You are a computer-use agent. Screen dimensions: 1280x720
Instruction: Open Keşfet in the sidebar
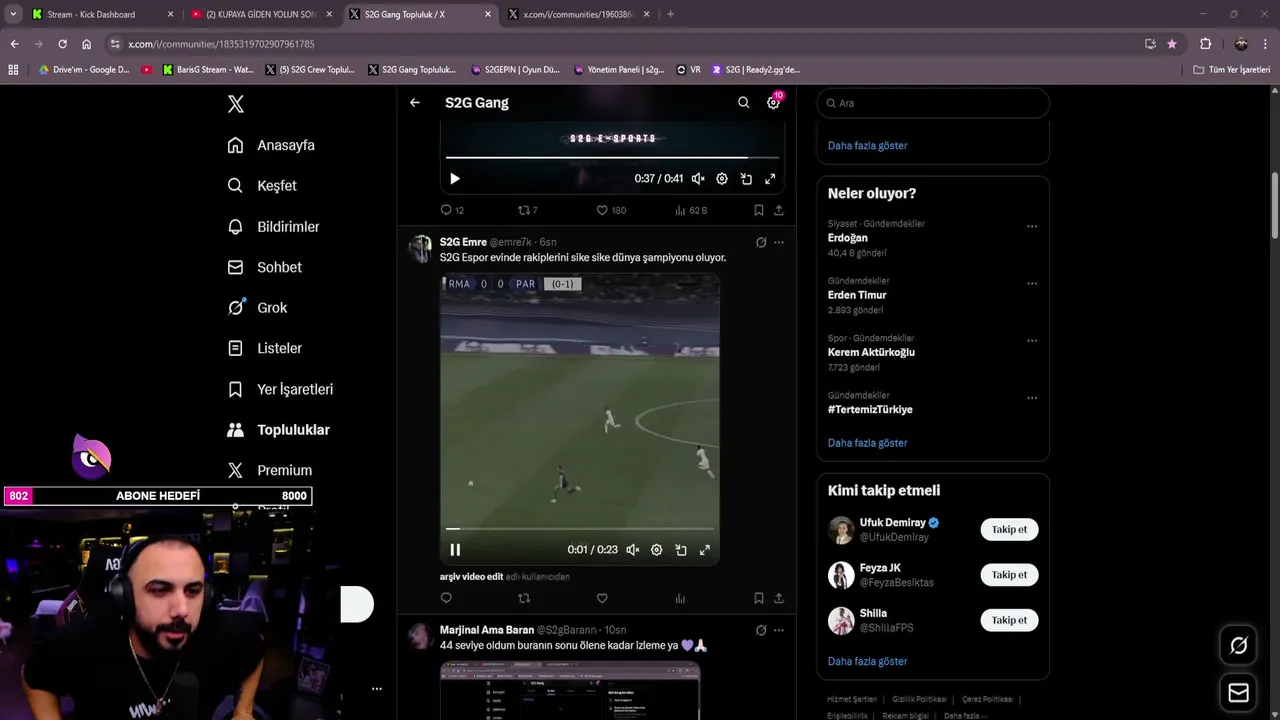262,186
